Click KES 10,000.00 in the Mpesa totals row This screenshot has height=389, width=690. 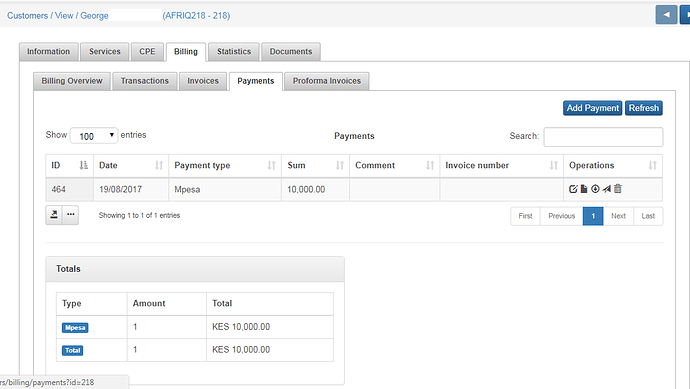(x=241, y=327)
